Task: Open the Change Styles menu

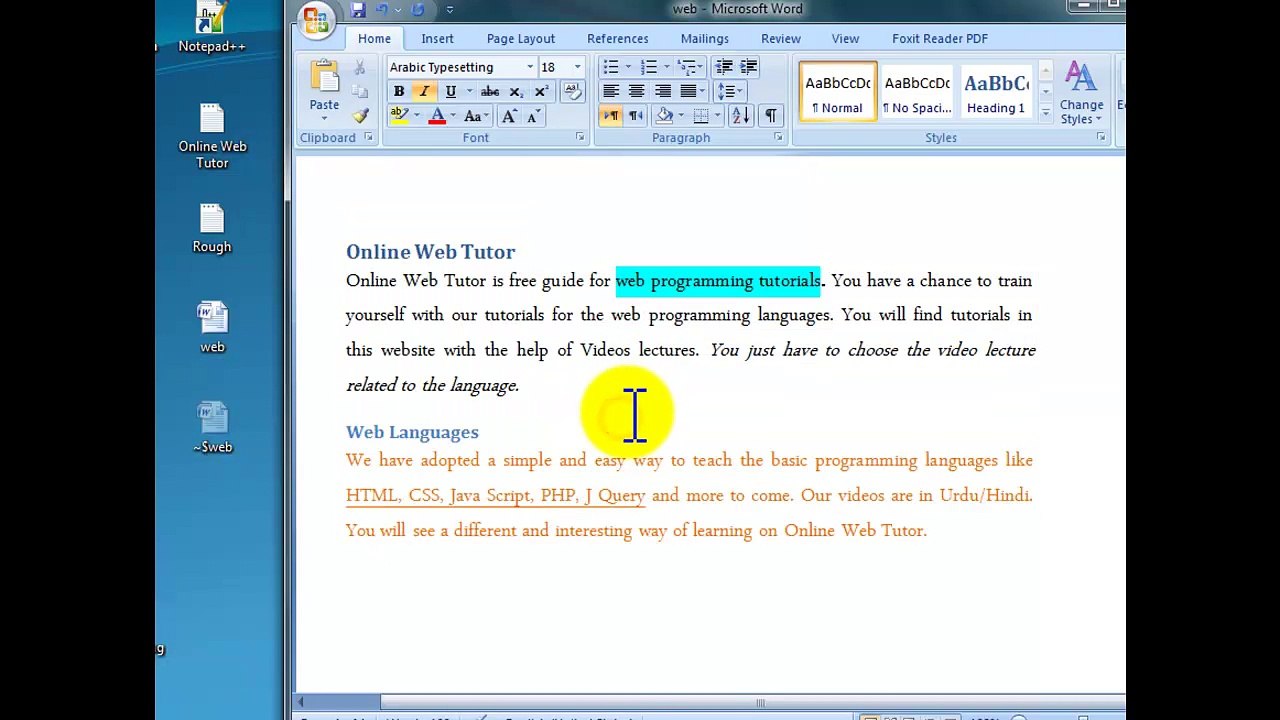Action: pyautogui.click(x=1081, y=92)
